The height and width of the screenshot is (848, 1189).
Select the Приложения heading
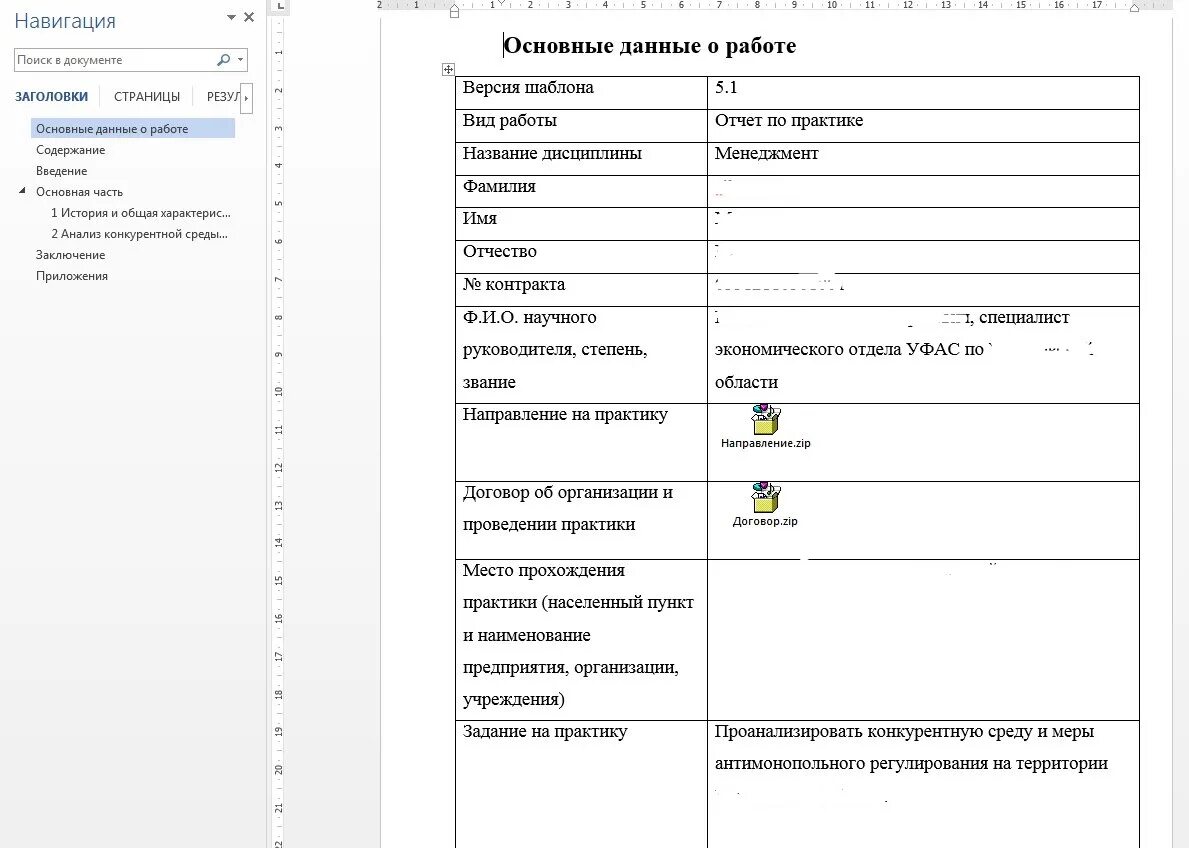click(70, 275)
